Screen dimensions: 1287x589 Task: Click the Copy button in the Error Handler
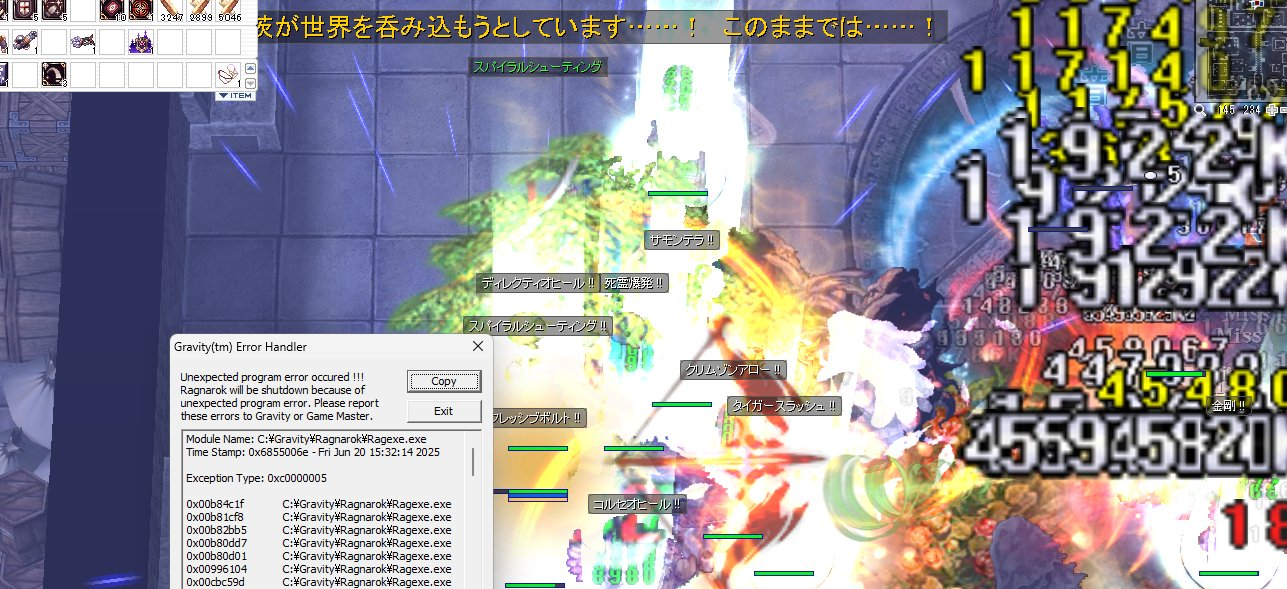[x=444, y=381]
